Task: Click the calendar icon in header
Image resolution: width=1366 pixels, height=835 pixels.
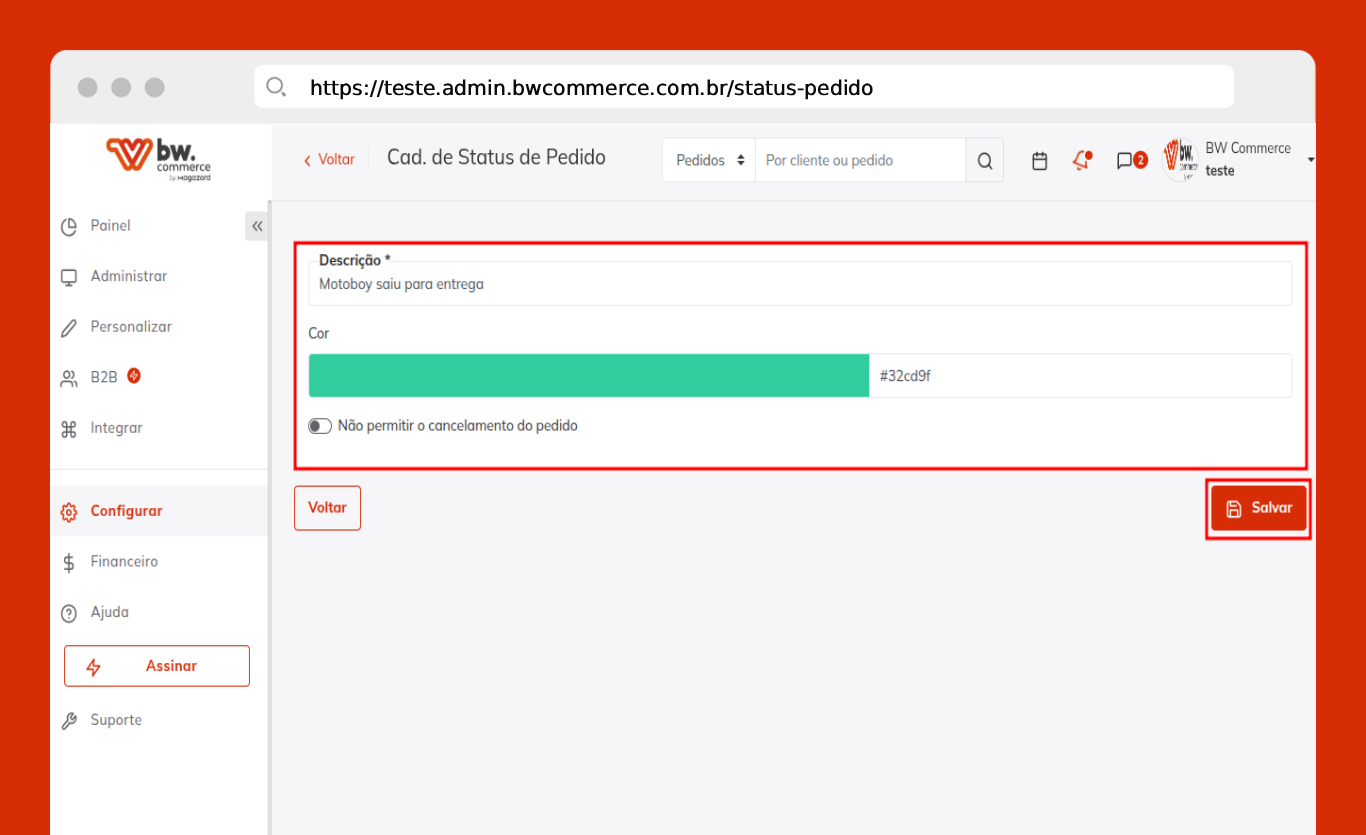Action: 1039,161
